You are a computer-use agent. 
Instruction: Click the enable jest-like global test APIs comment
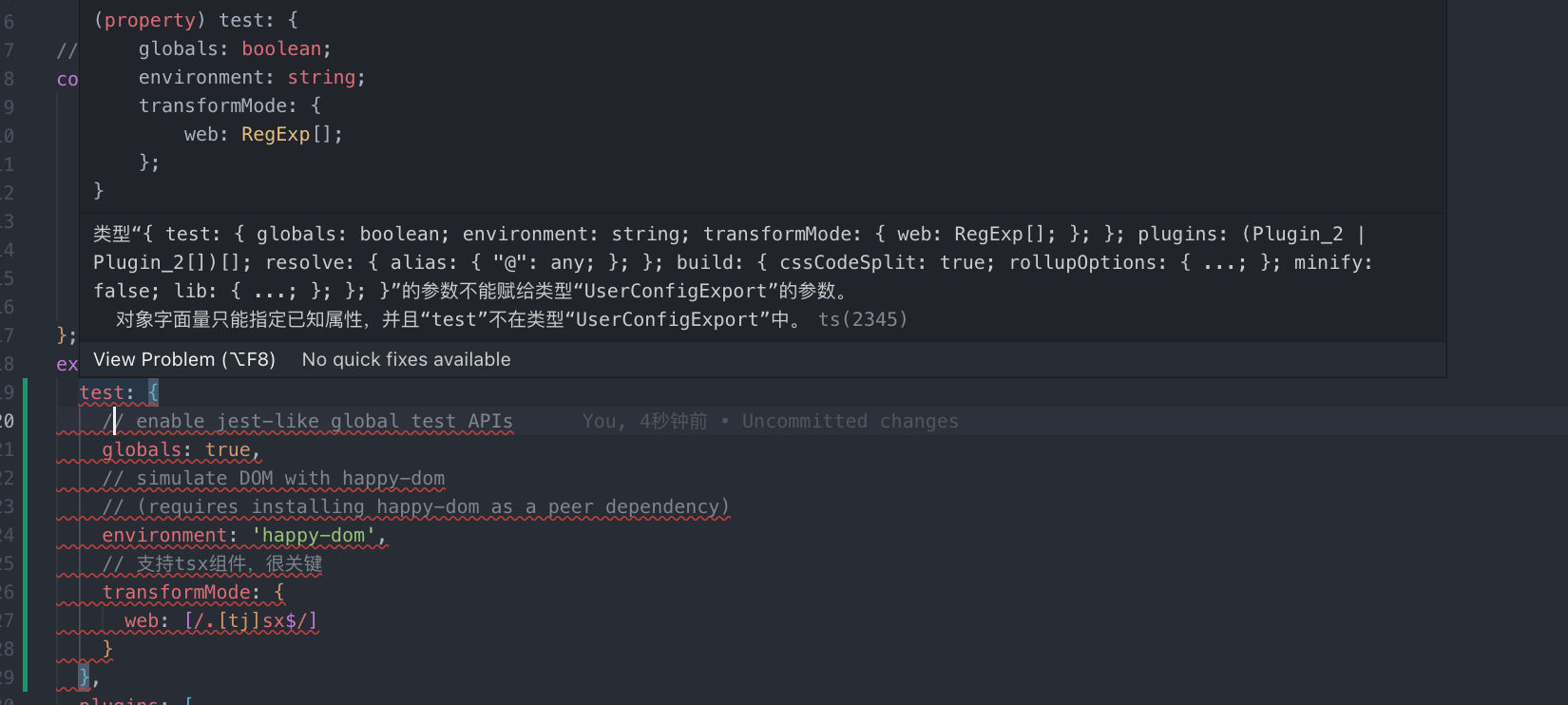323,421
